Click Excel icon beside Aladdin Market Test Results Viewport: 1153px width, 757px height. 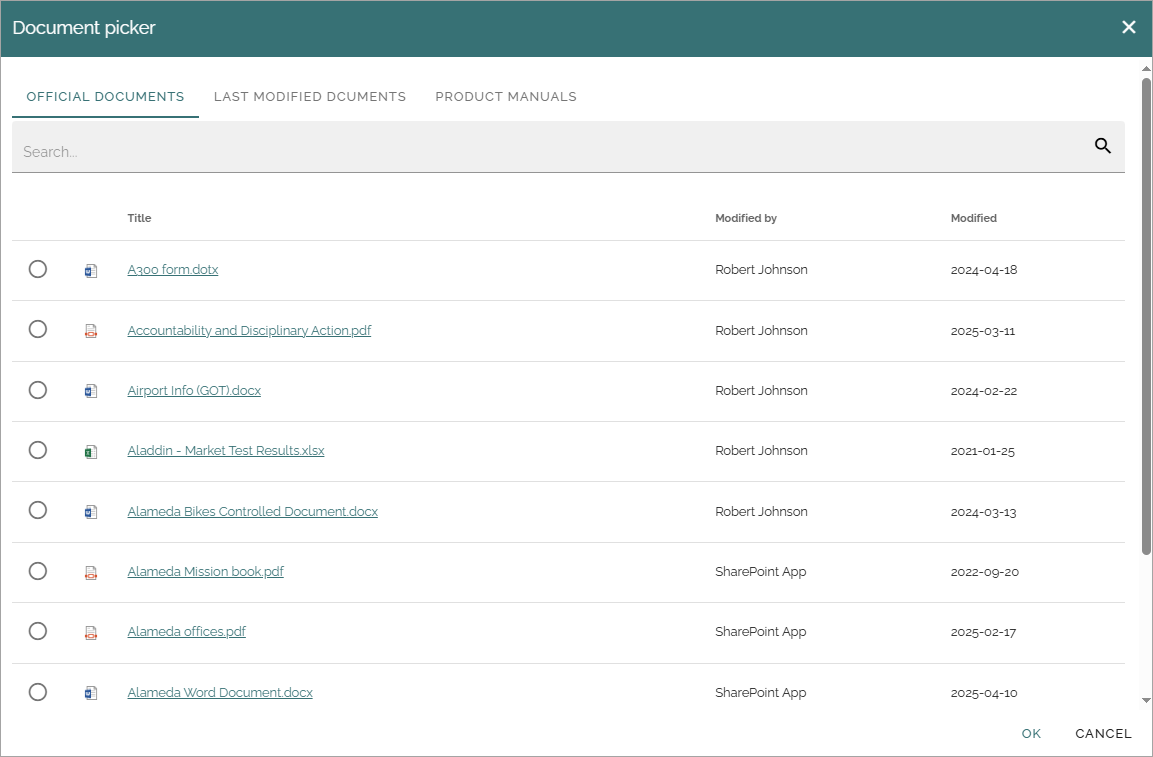pyautogui.click(x=90, y=452)
